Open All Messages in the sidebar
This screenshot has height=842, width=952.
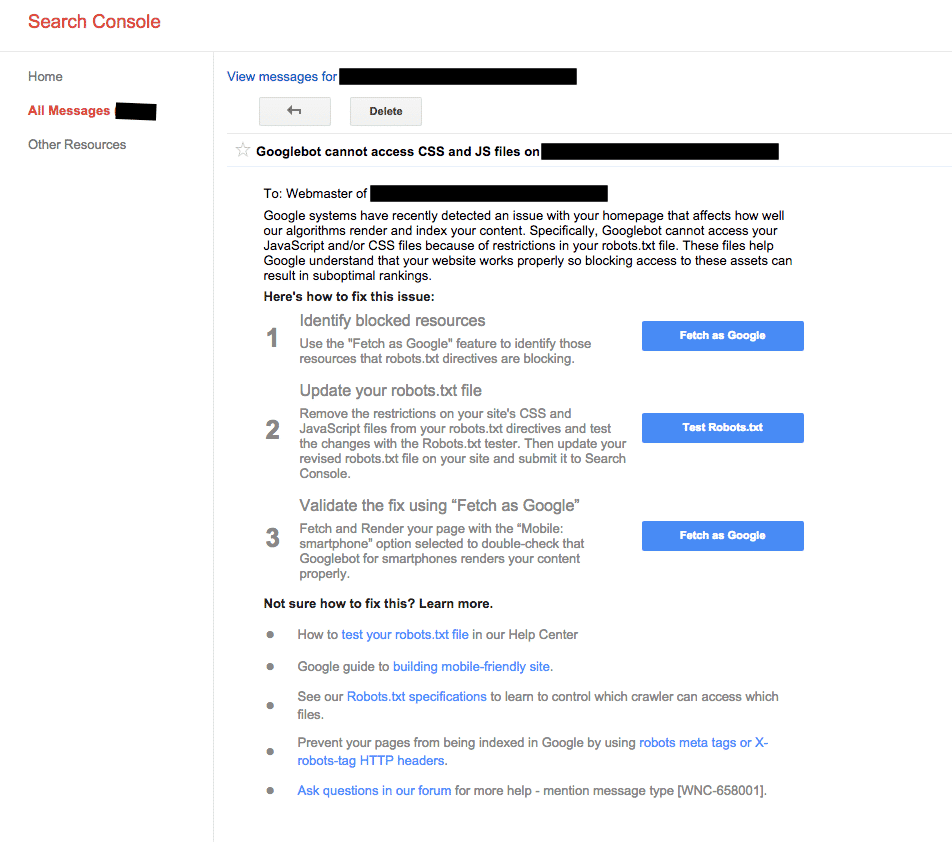click(x=69, y=110)
